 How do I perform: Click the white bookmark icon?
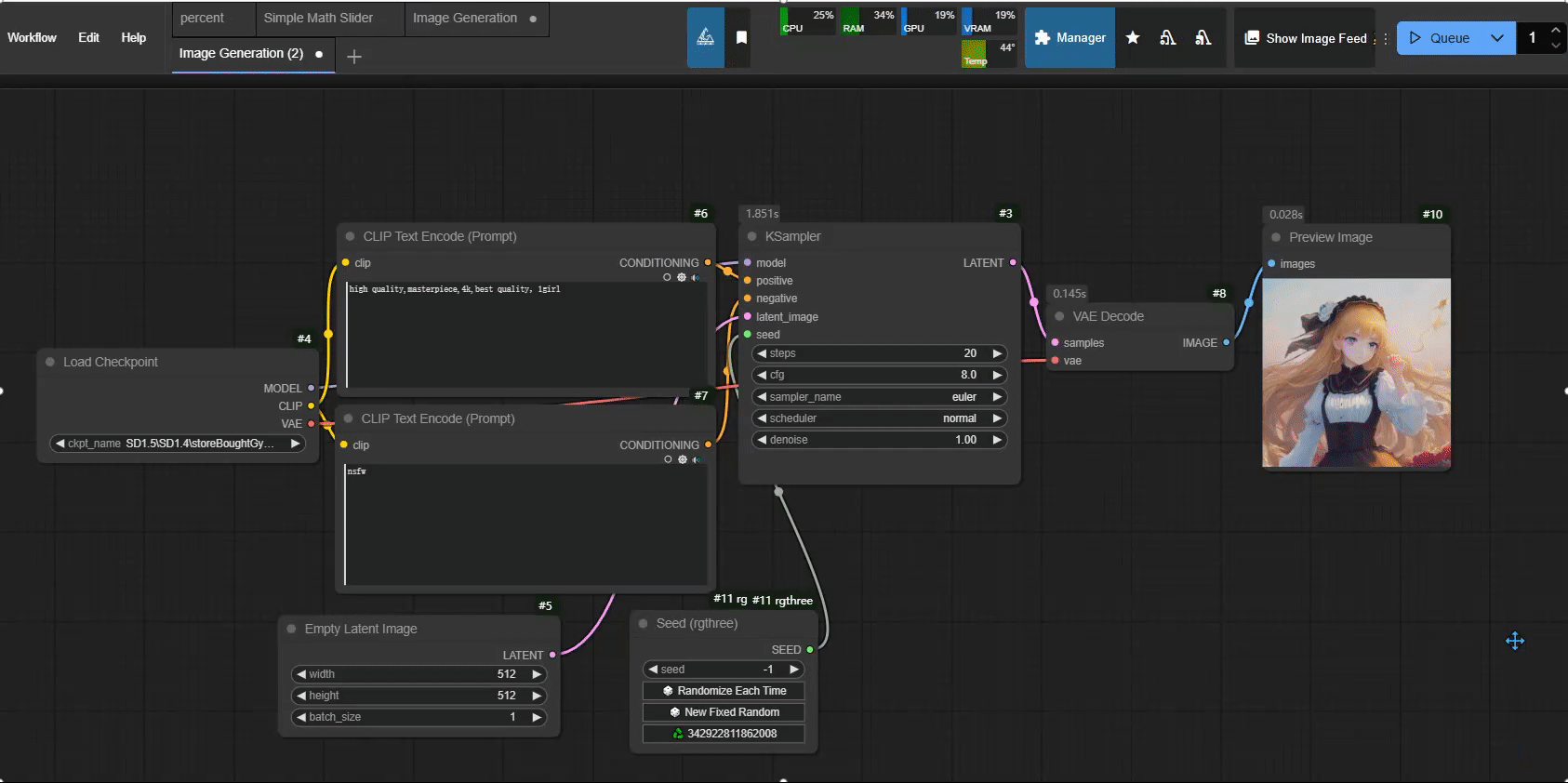pyautogui.click(x=741, y=37)
